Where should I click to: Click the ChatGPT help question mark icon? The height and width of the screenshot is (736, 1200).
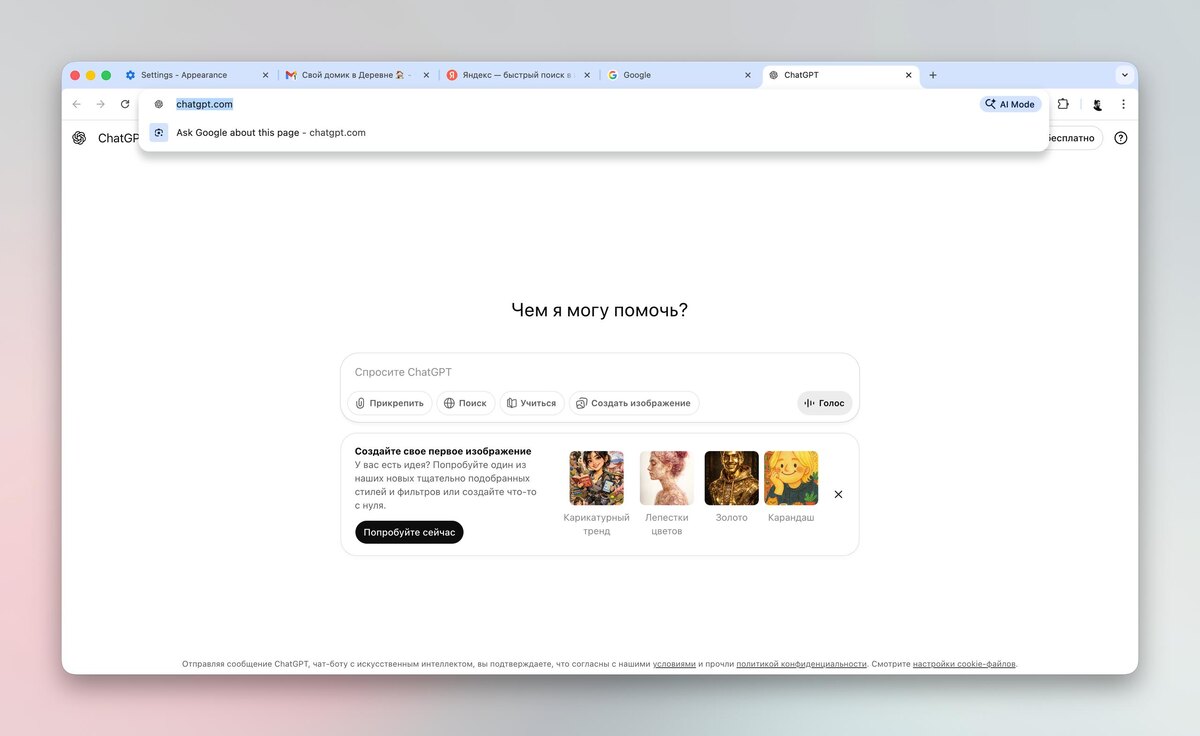[1120, 138]
